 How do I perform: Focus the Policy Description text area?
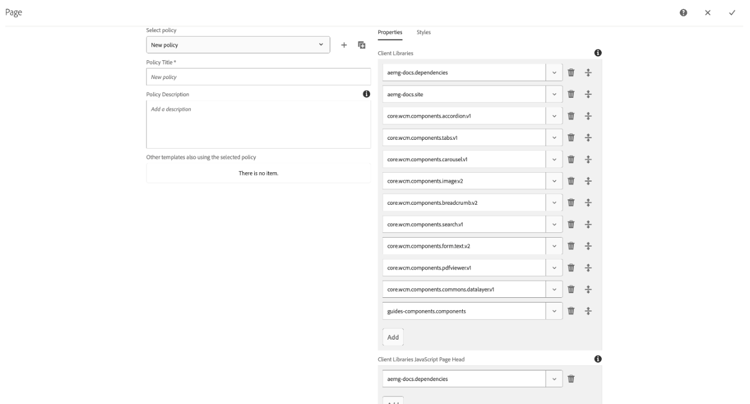[x=258, y=125]
